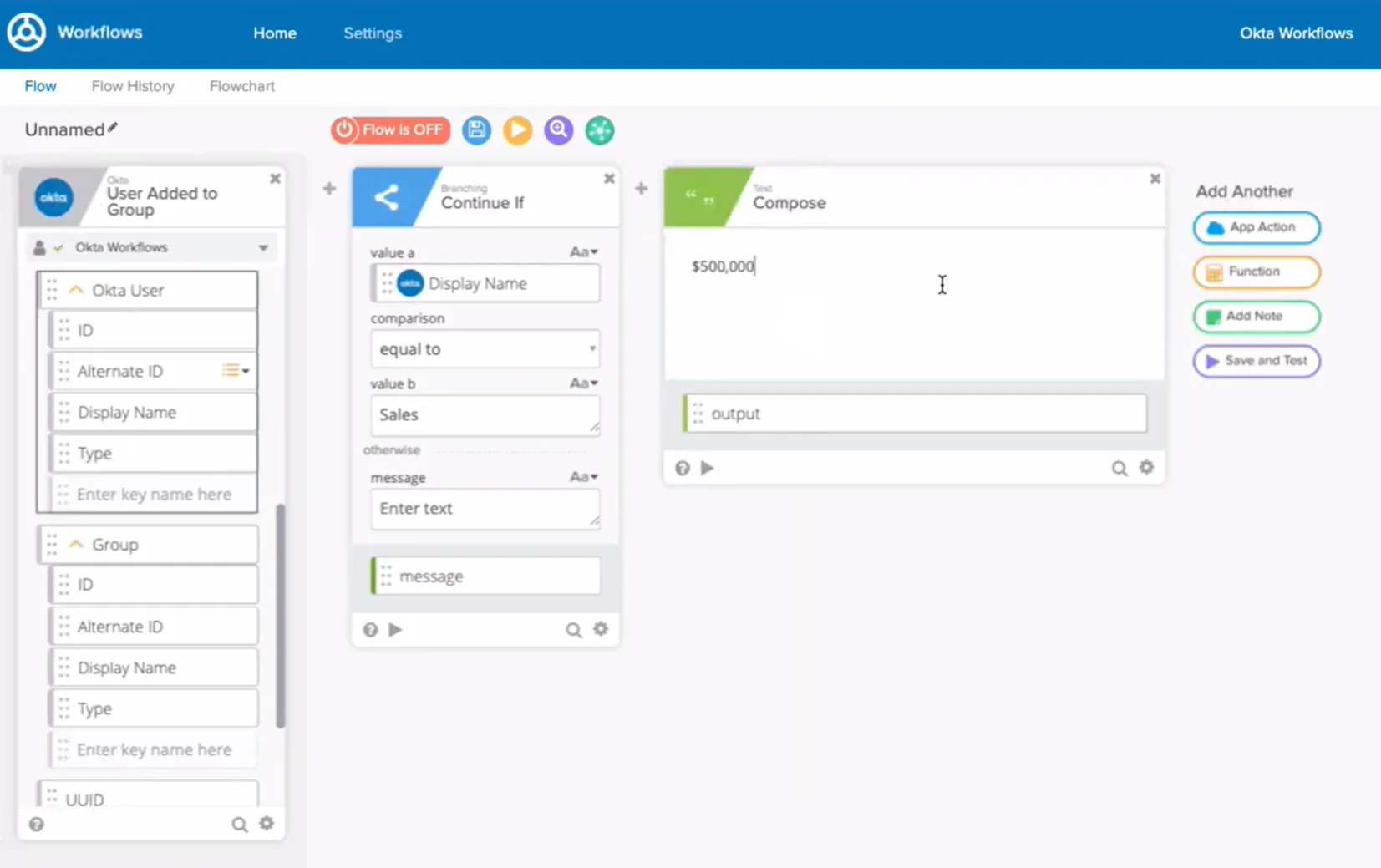The height and width of the screenshot is (868, 1381).
Task: Open the value a type dropdown
Action: (x=583, y=251)
